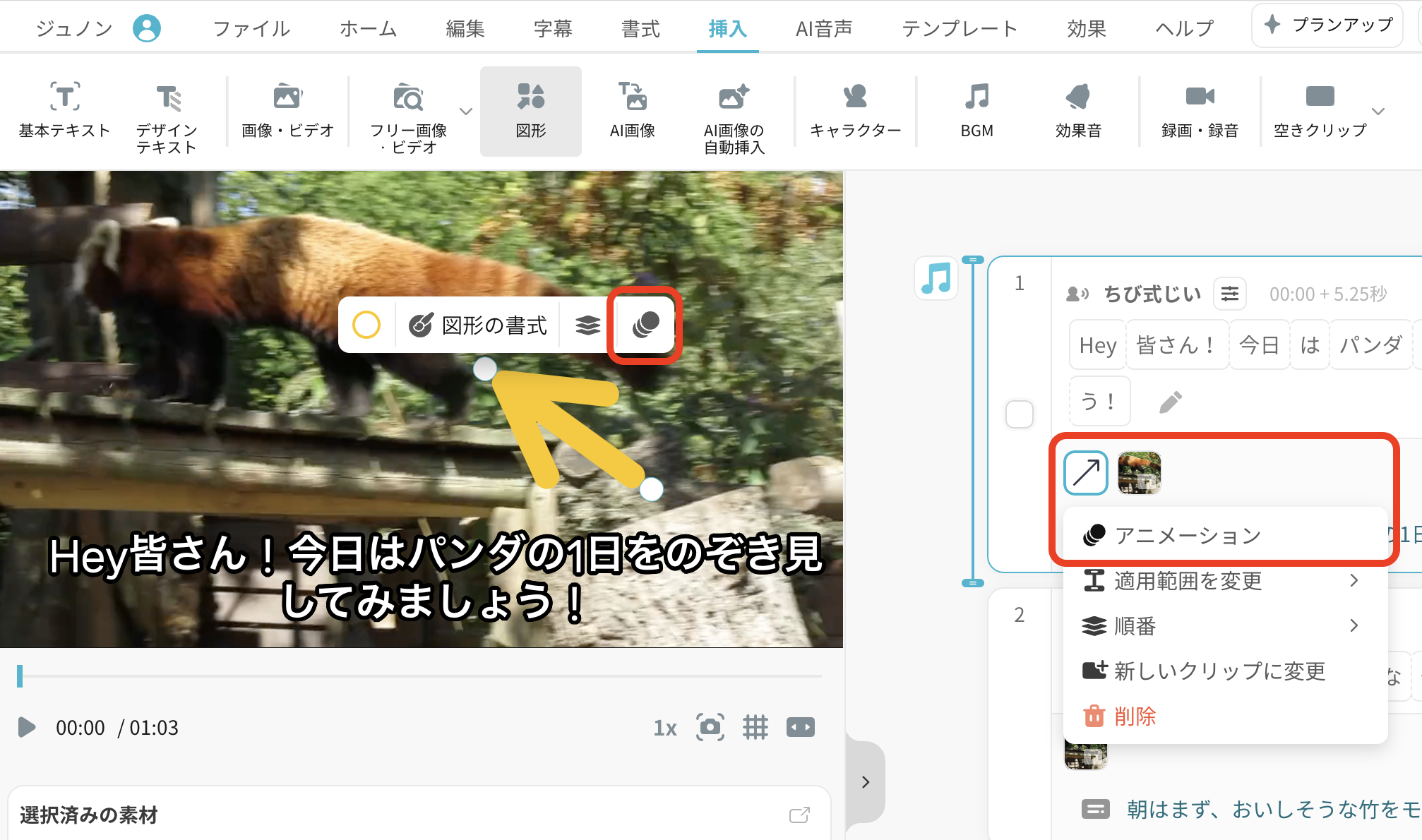Insert 空きクリップ blank clip
The image size is (1422, 840).
click(x=1320, y=110)
